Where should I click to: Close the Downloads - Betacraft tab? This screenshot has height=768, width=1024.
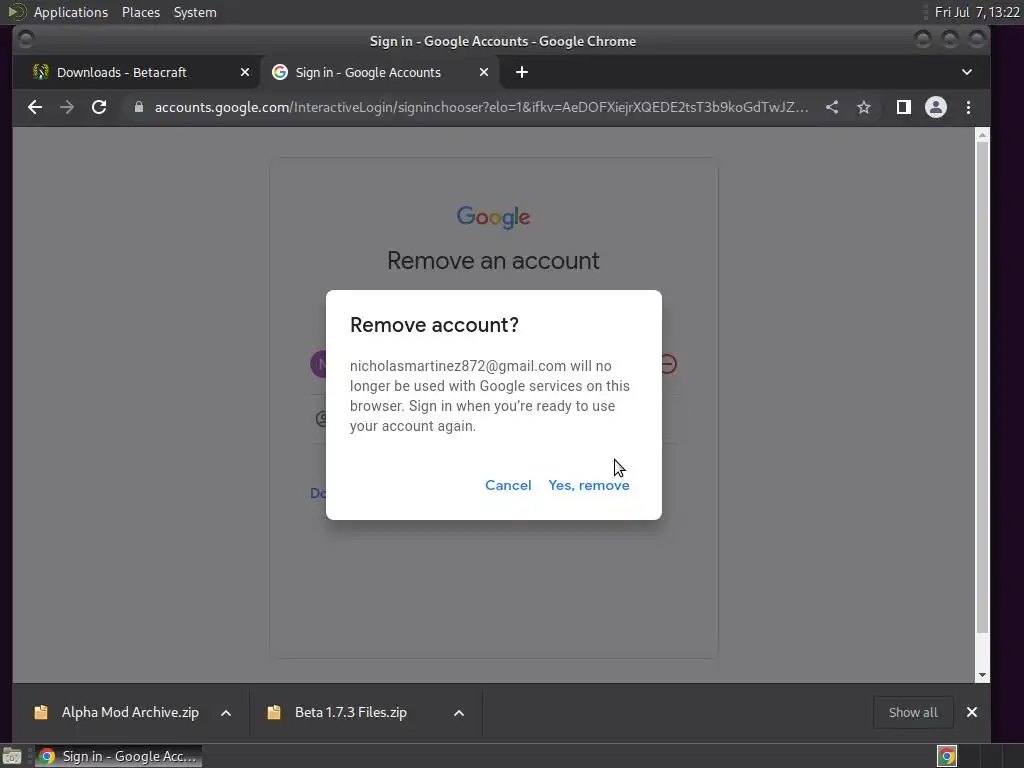click(245, 72)
